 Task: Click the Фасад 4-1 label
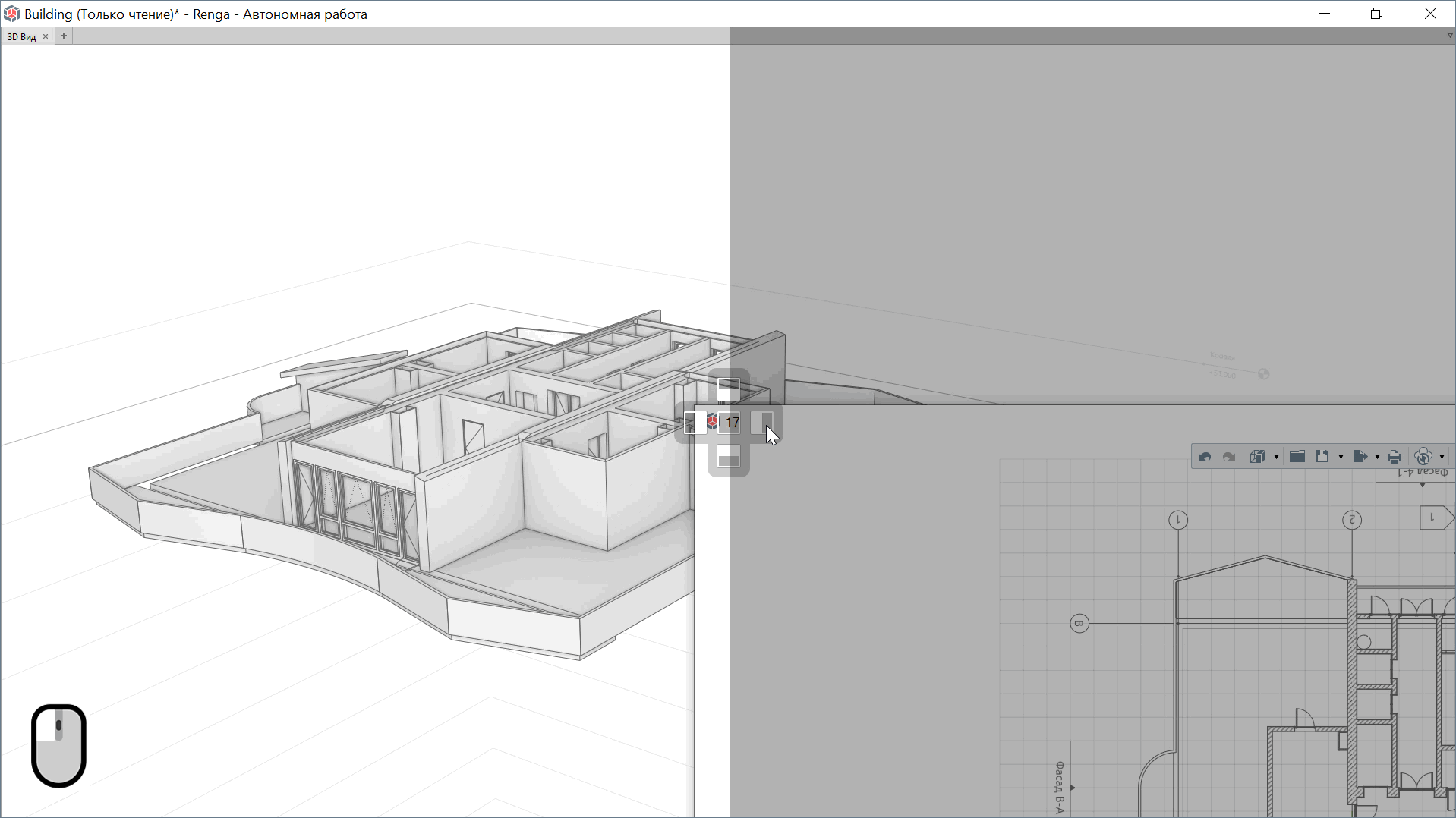tap(1423, 473)
